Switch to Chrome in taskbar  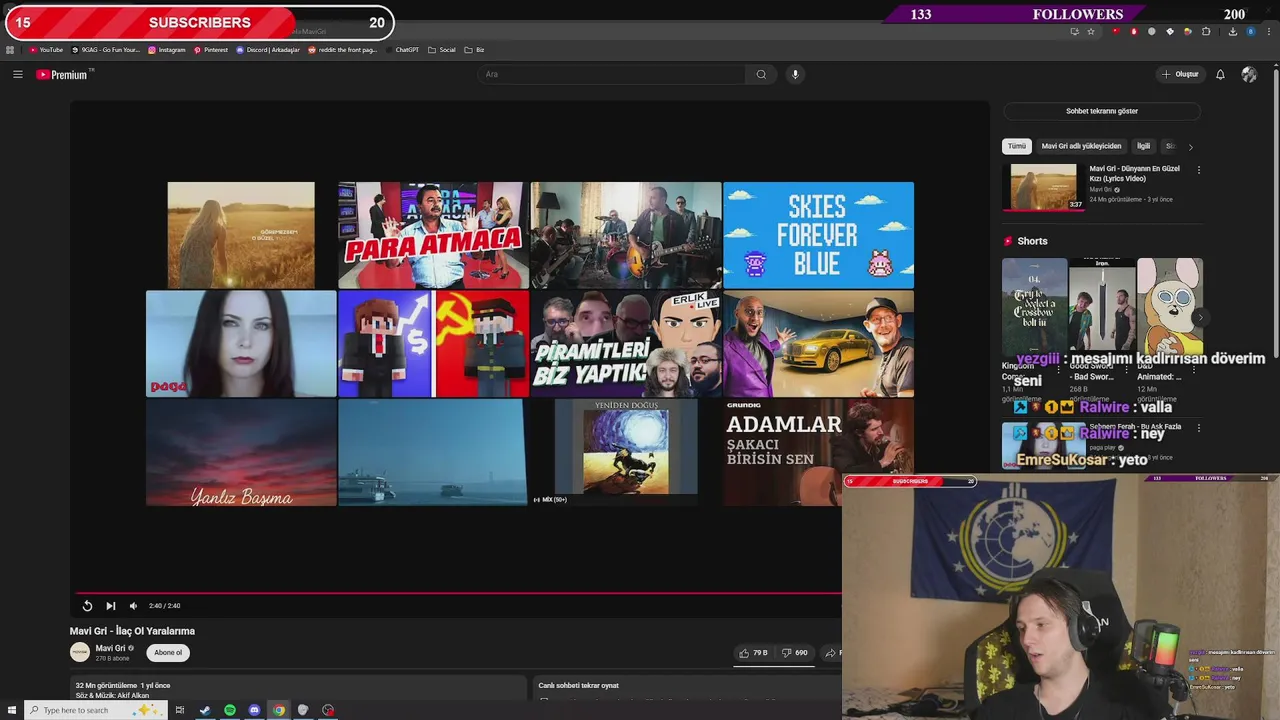click(x=279, y=710)
